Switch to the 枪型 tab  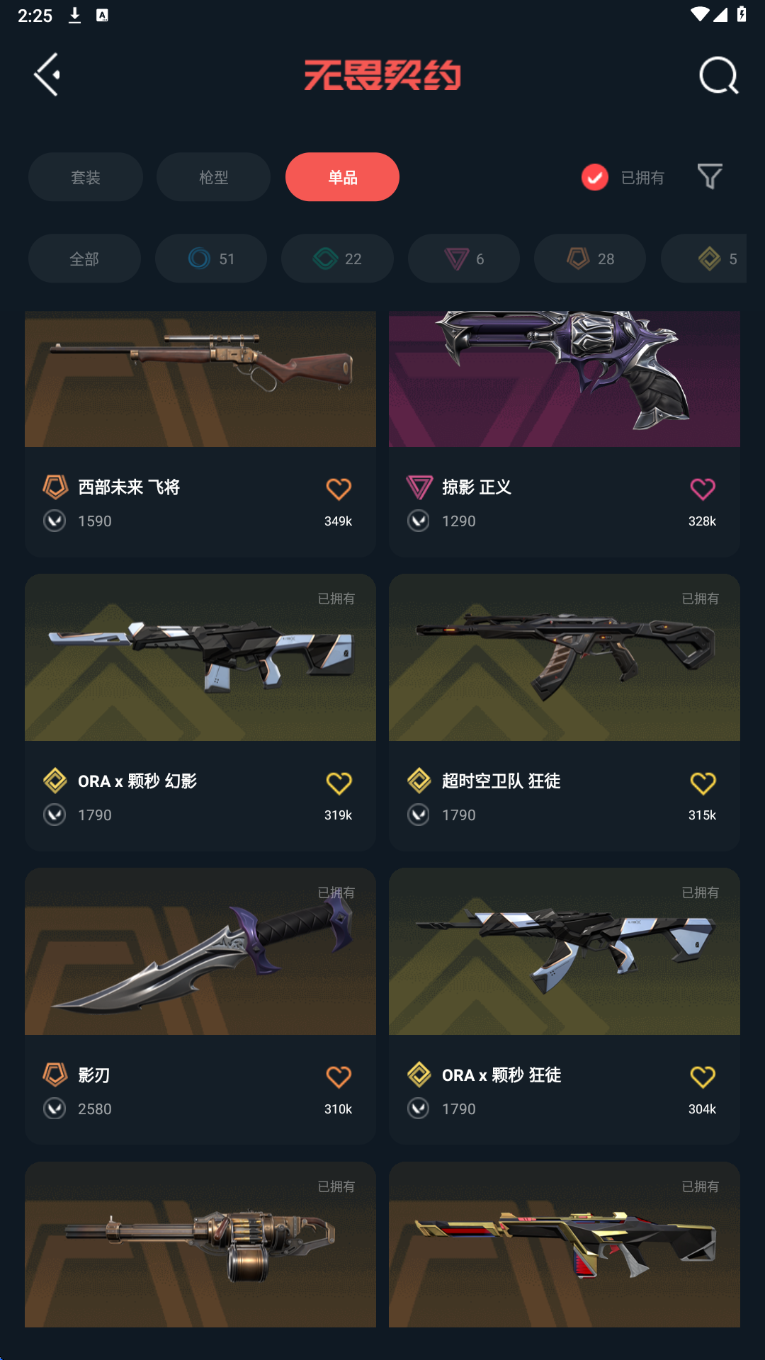[213, 177]
